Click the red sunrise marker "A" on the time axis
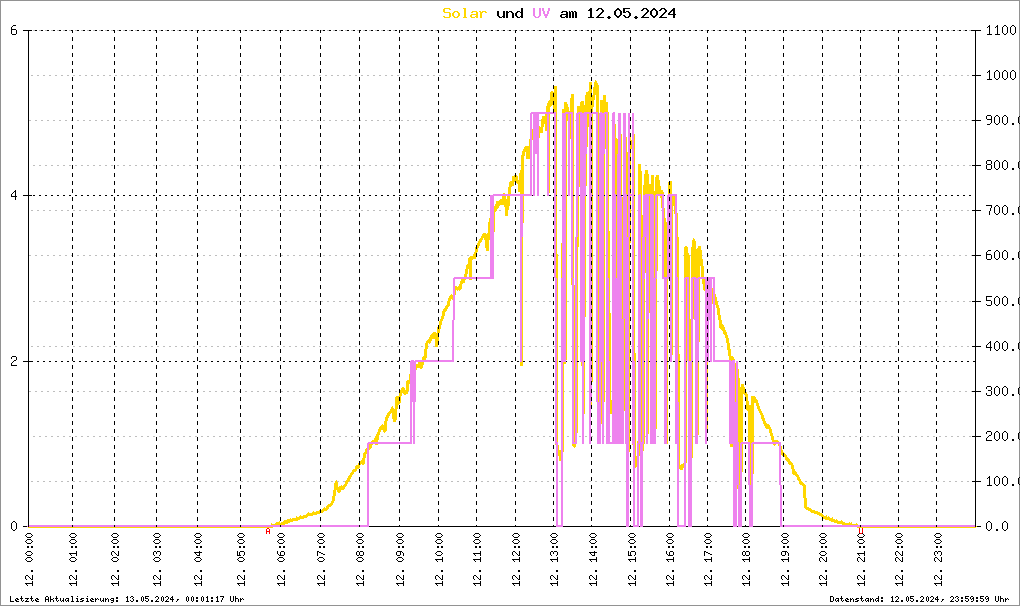 [268, 531]
